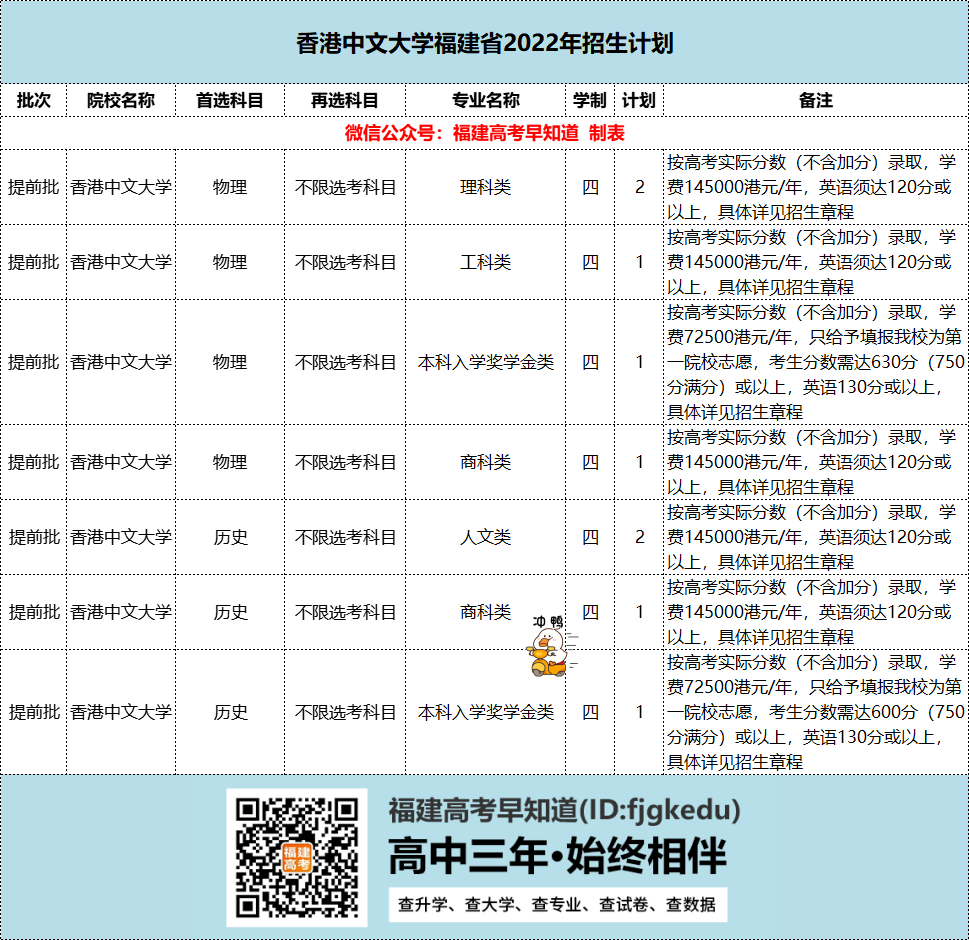
Task: Click the QR code image
Action: tap(297, 857)
